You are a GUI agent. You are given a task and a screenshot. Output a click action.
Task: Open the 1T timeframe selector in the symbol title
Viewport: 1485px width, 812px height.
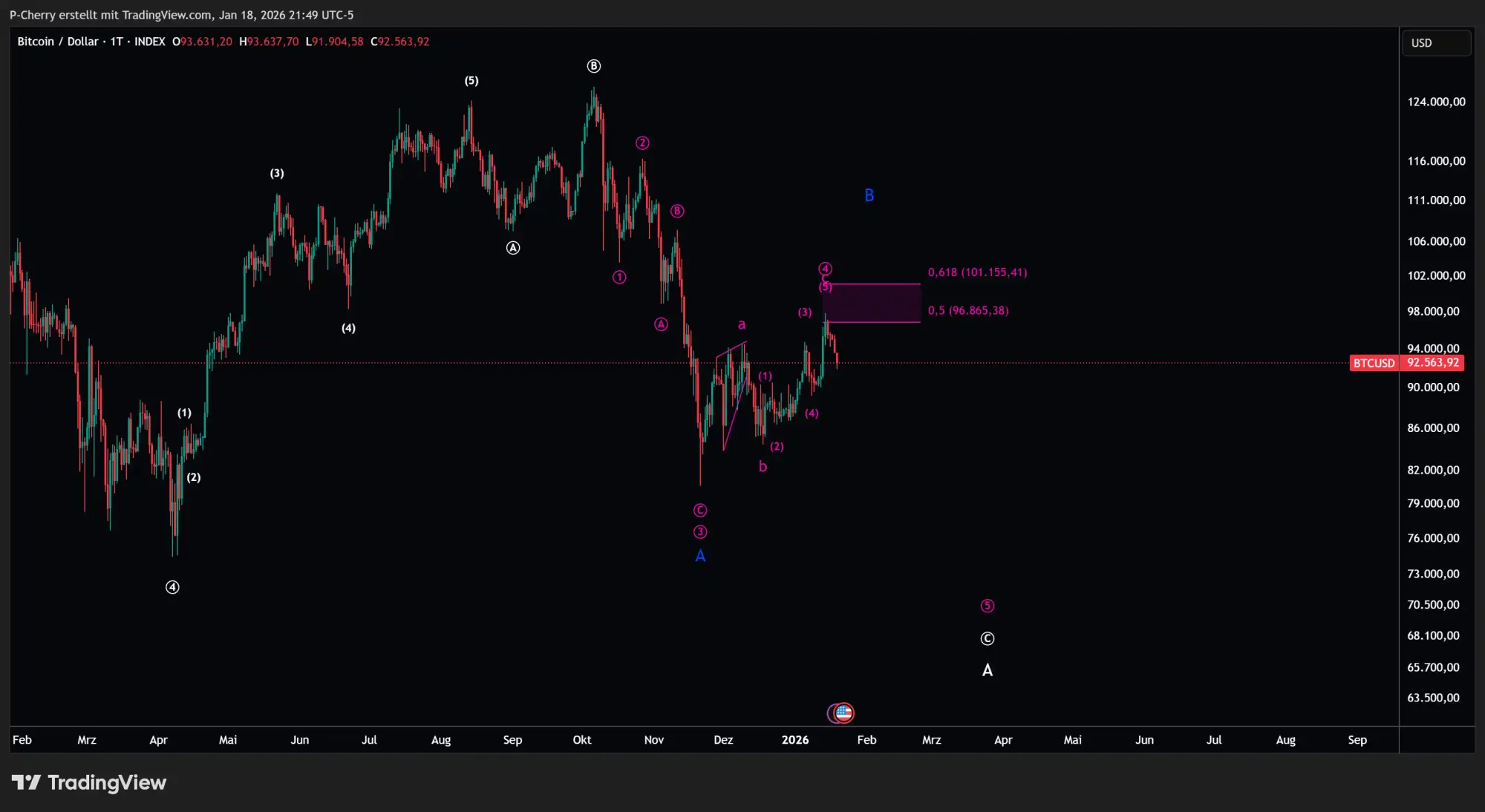(116, 42)
